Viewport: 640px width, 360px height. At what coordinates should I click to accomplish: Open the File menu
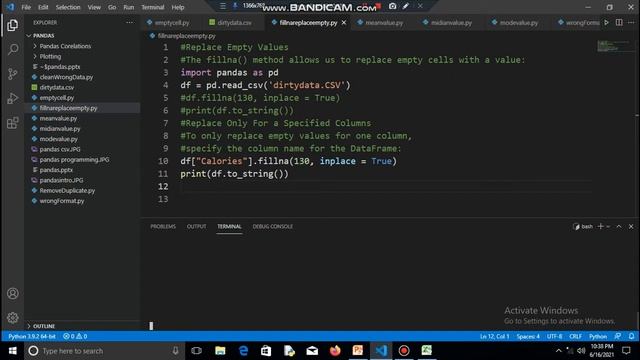(26, 7)
